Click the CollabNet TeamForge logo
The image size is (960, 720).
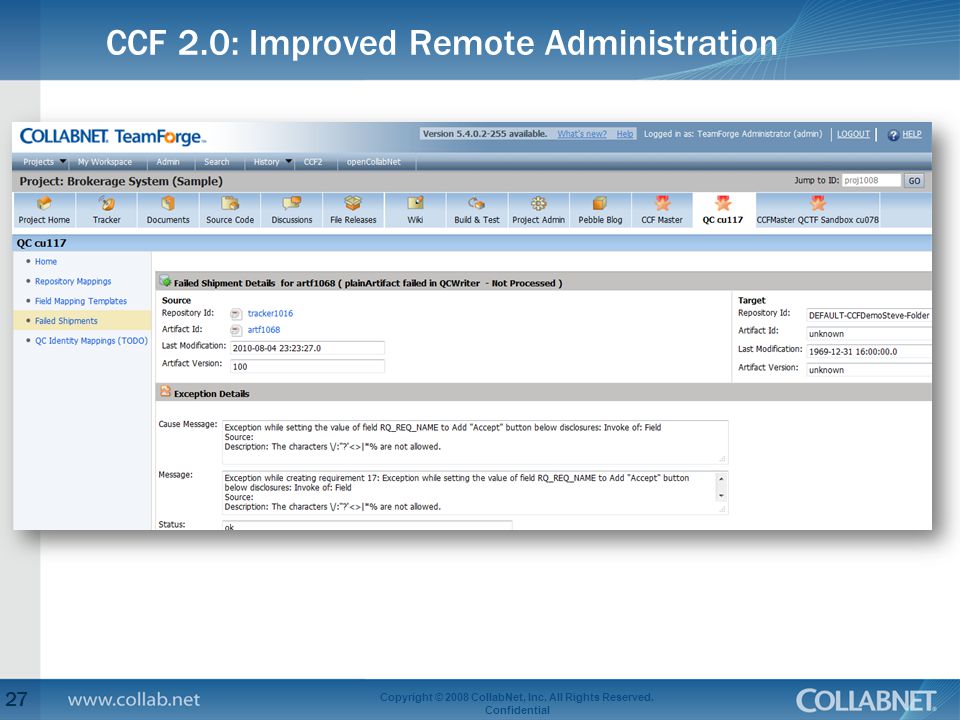pyautogui.click(x=113, y=137)
